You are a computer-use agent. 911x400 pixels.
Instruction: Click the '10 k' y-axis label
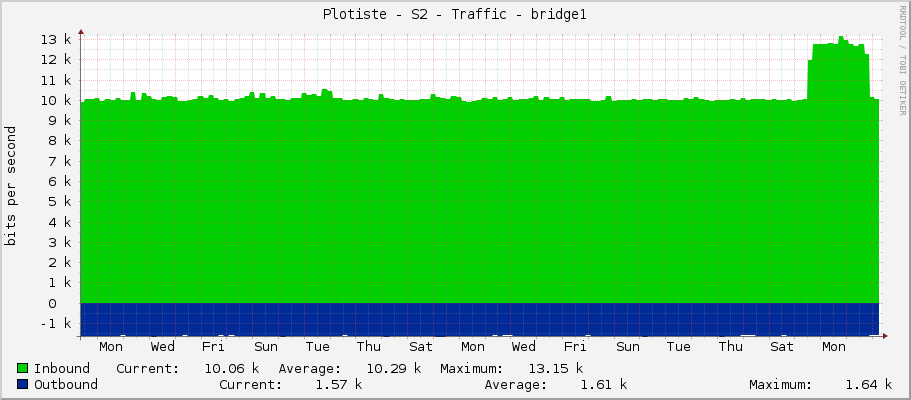click(x=56, y=100)
